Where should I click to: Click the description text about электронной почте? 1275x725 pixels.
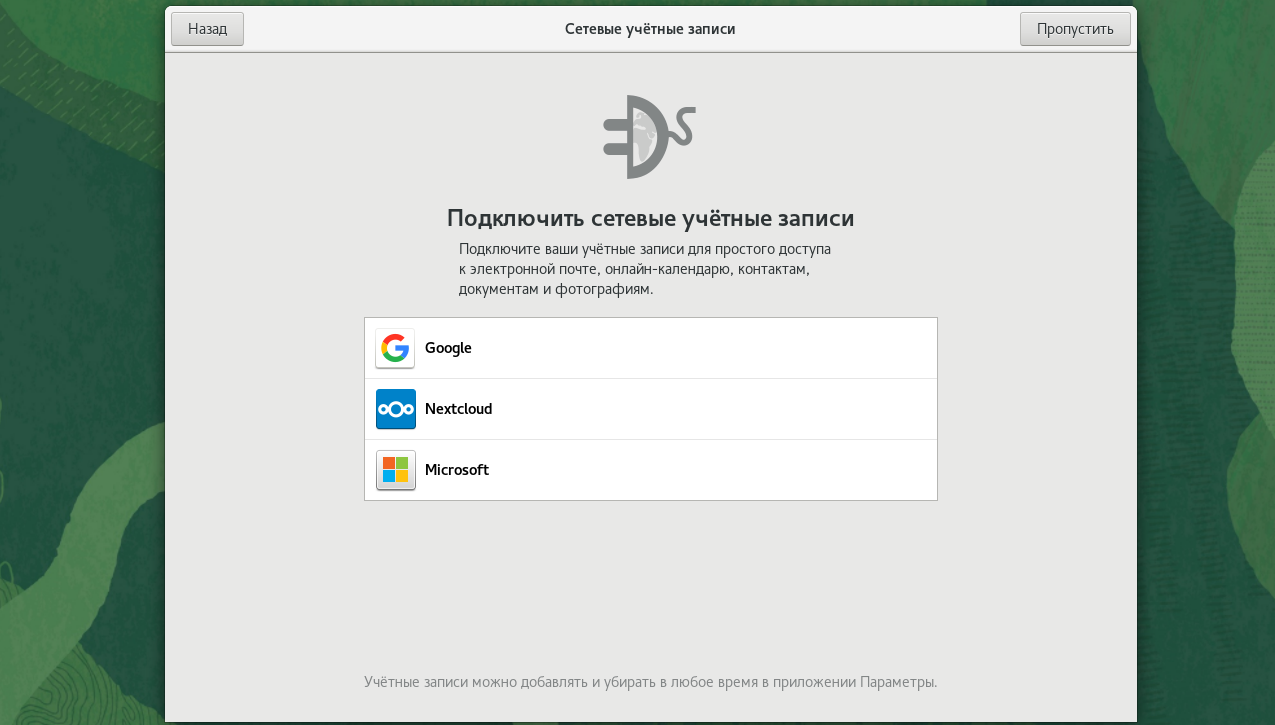(x=645, y=269)
